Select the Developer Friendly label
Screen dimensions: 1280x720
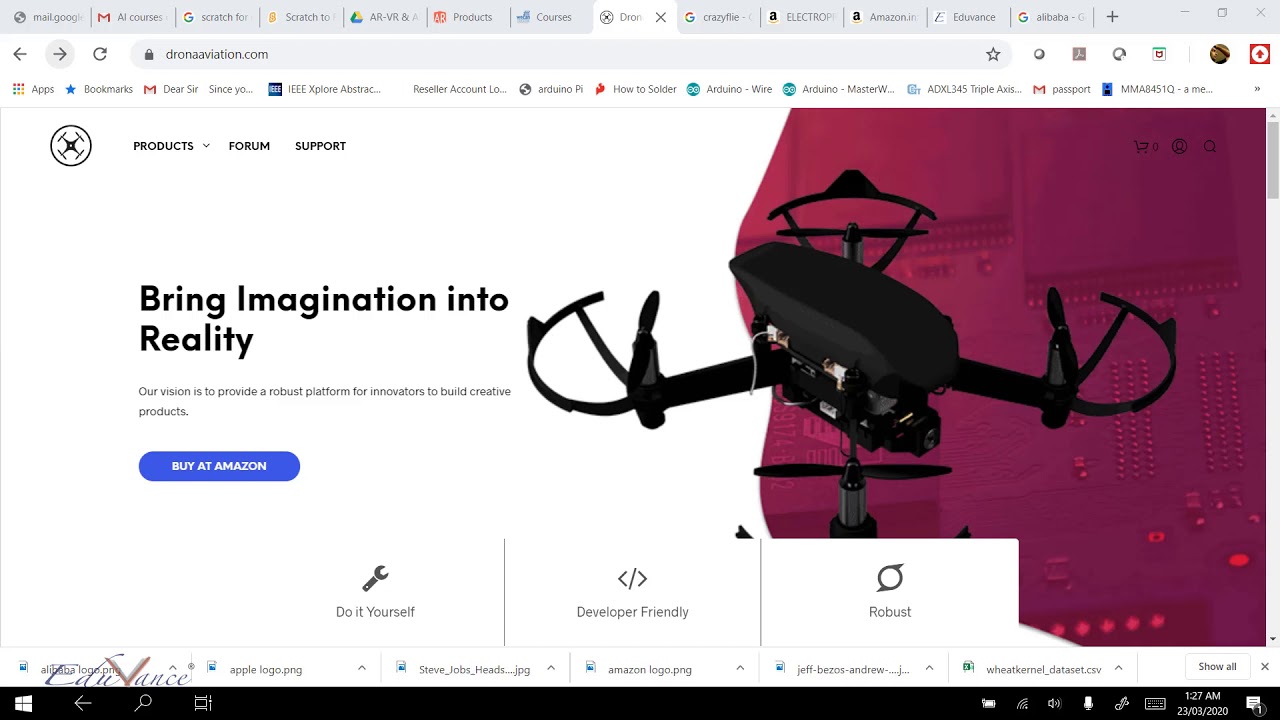pos(633,612)
